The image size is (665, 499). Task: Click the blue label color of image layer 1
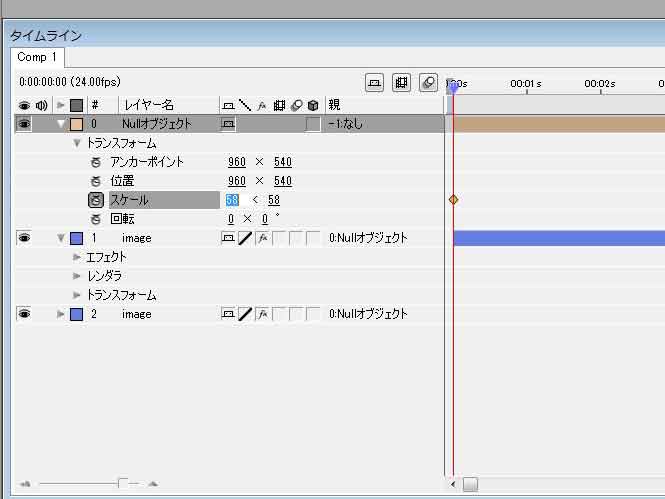point(76,238)
